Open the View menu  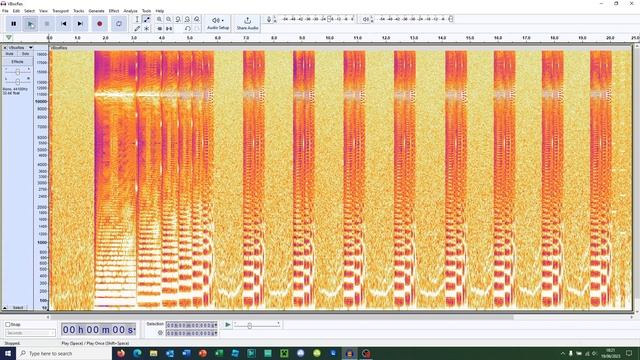click(x=43, y=11)
